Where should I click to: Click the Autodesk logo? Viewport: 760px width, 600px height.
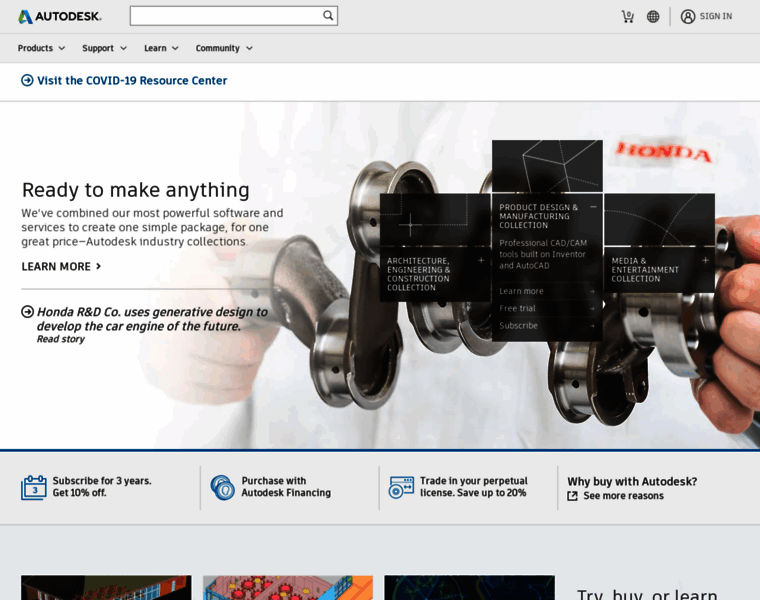60,16
